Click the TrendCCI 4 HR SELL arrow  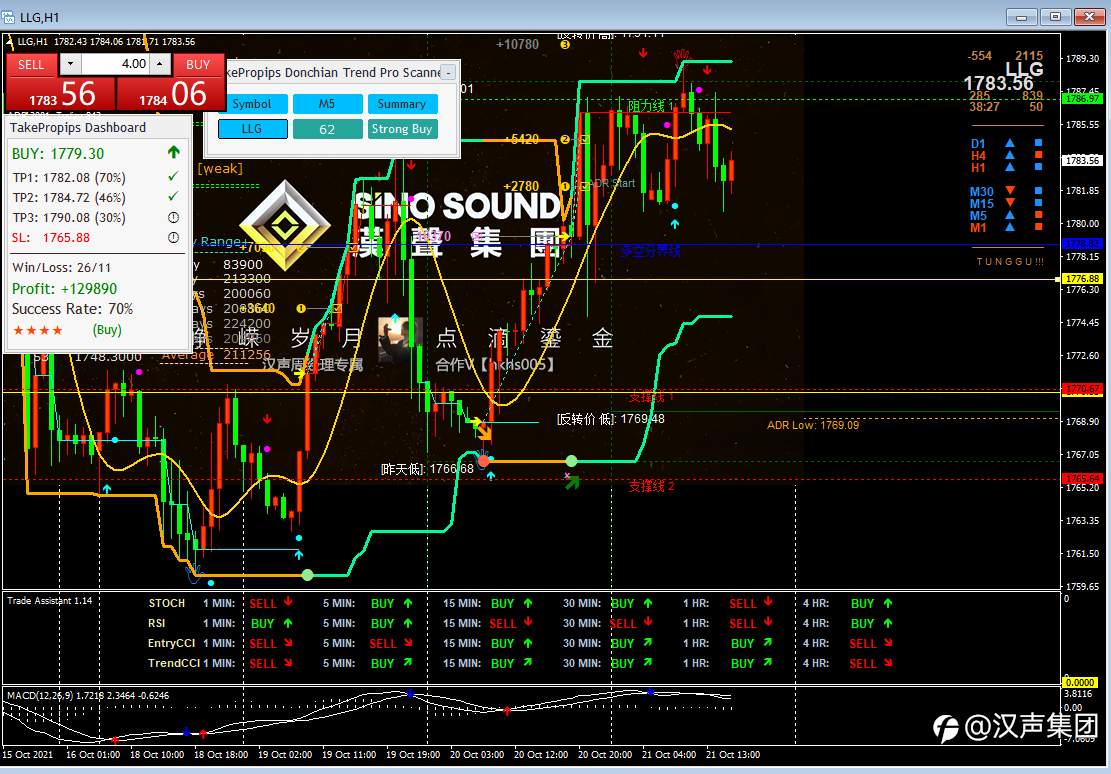click(x=889, y=663)
